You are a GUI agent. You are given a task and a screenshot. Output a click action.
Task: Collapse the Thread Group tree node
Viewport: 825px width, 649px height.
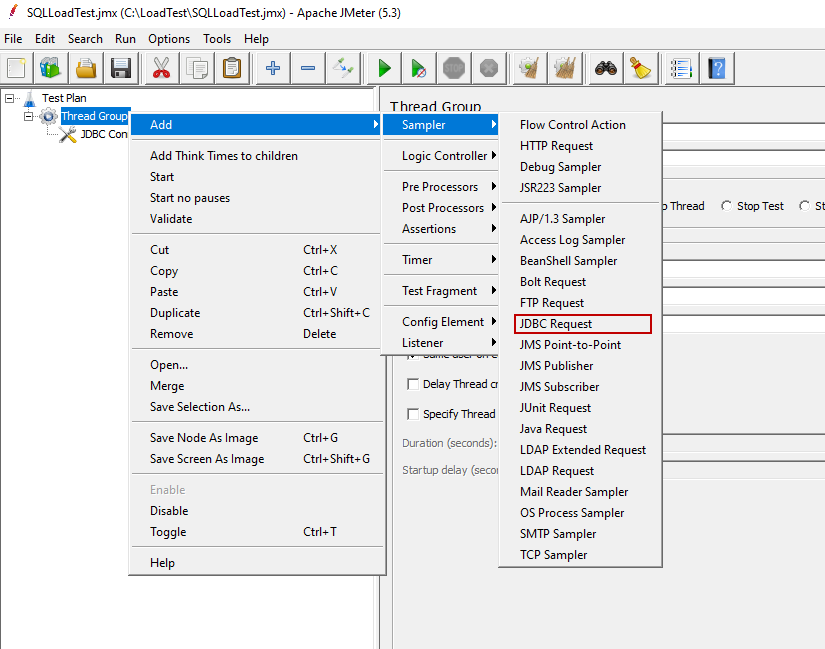point(28,116)
